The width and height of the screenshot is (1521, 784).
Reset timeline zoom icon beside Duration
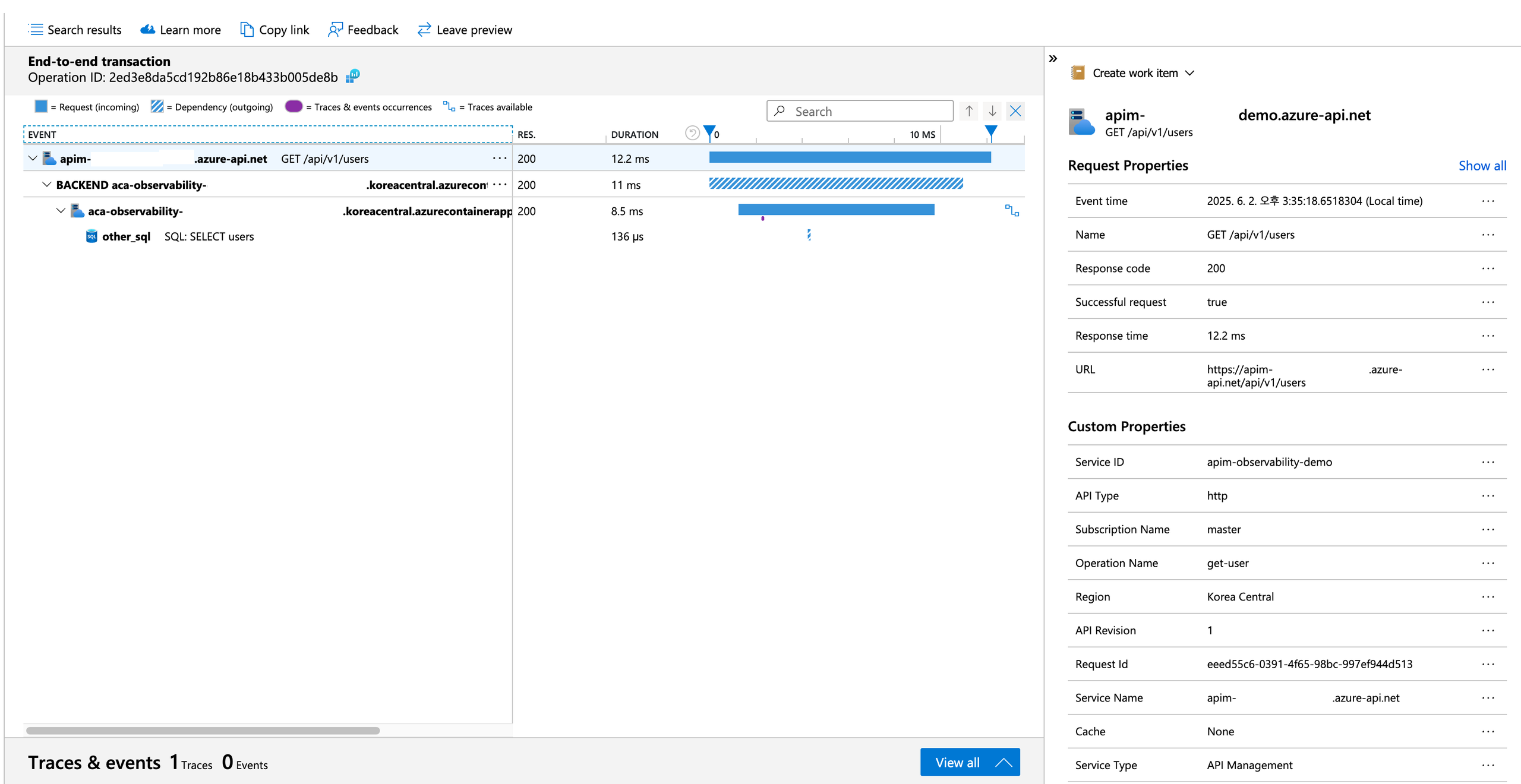click(x=692, y=133)
